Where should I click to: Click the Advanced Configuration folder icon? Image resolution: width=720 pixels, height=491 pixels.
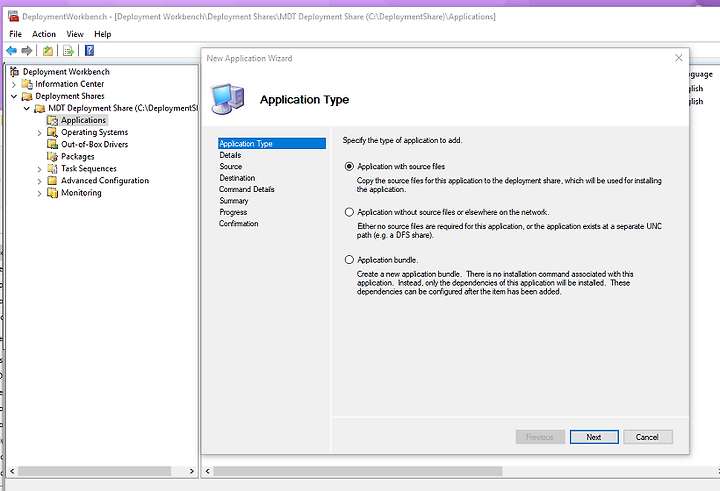point(52,181)
